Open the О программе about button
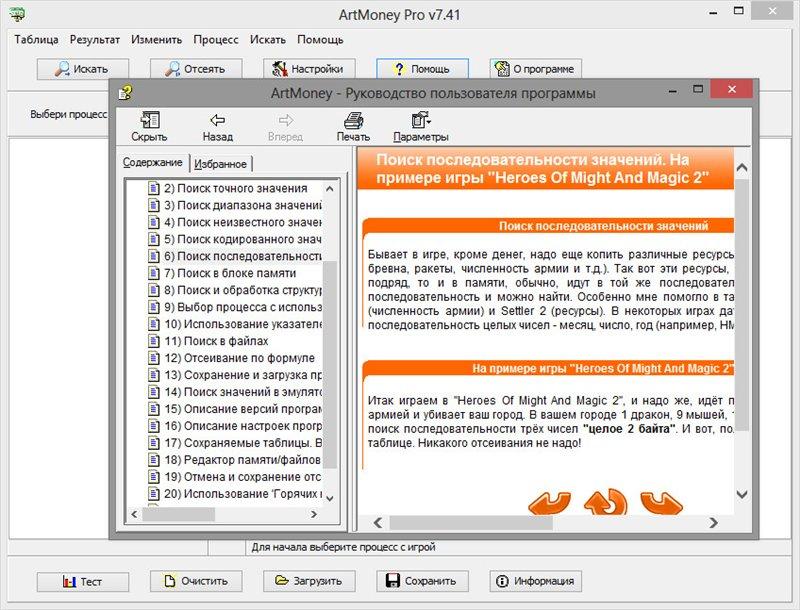Viewport: 800px width, 610px height. coord(536,69)
